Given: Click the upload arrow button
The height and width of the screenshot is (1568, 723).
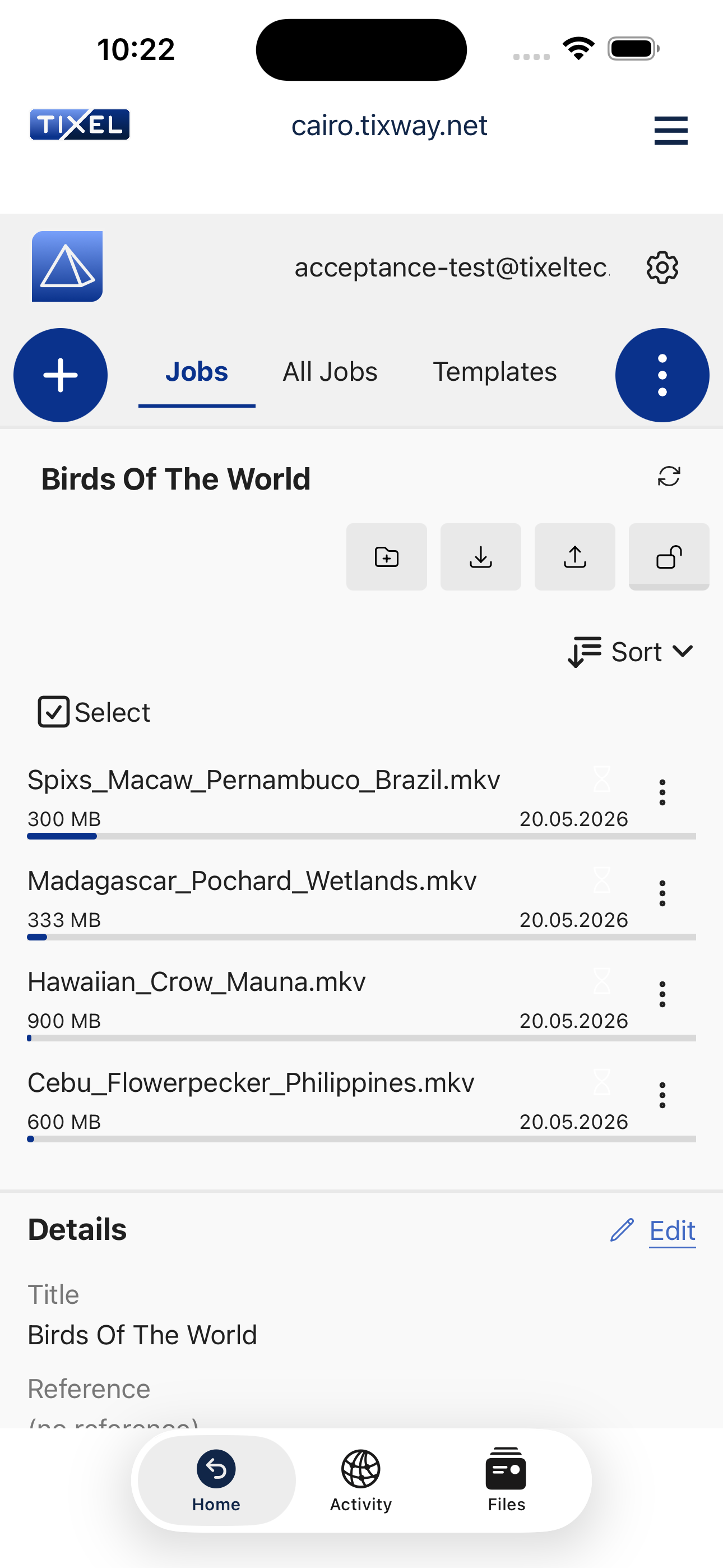Looking at the screenshot, I should 575,557.
